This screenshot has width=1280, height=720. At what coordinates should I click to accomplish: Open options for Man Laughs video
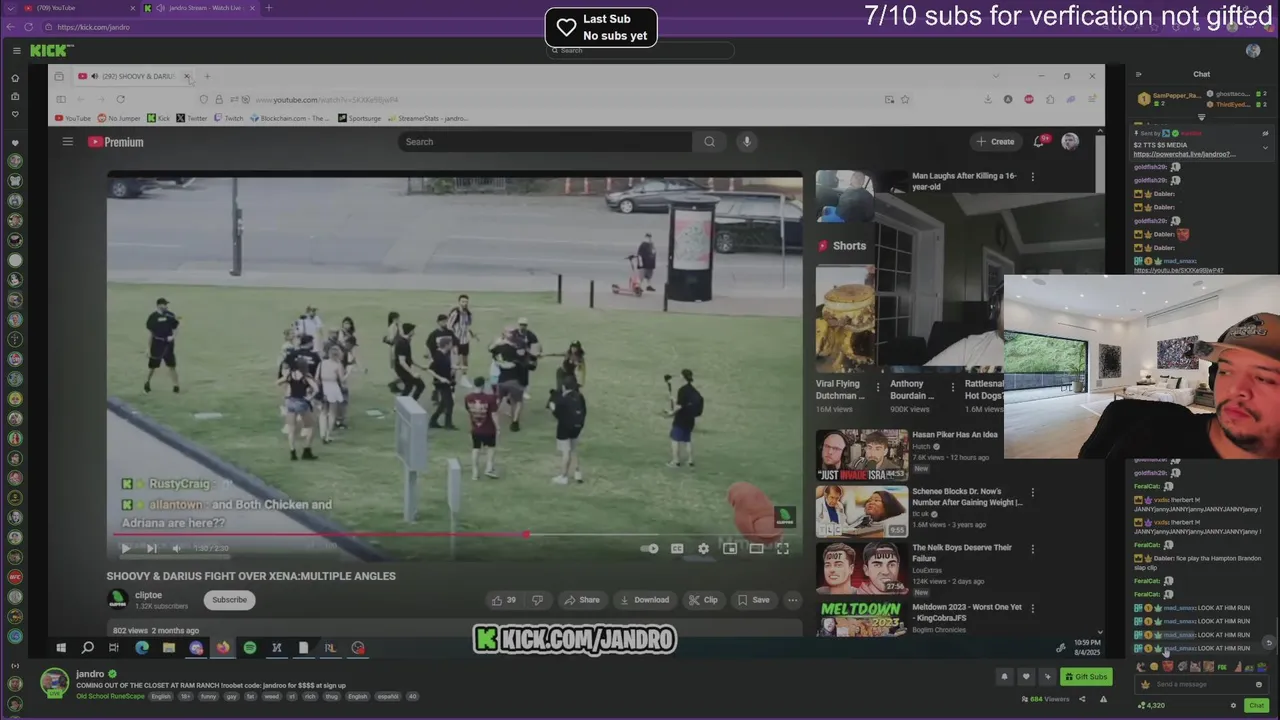coord(1033,177)
